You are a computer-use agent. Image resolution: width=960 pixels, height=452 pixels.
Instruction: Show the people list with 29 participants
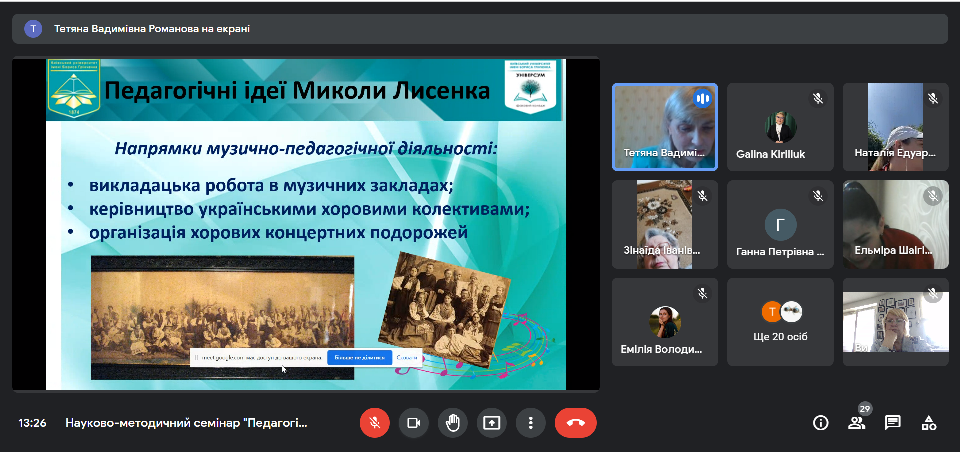click(x=857, y=423)
